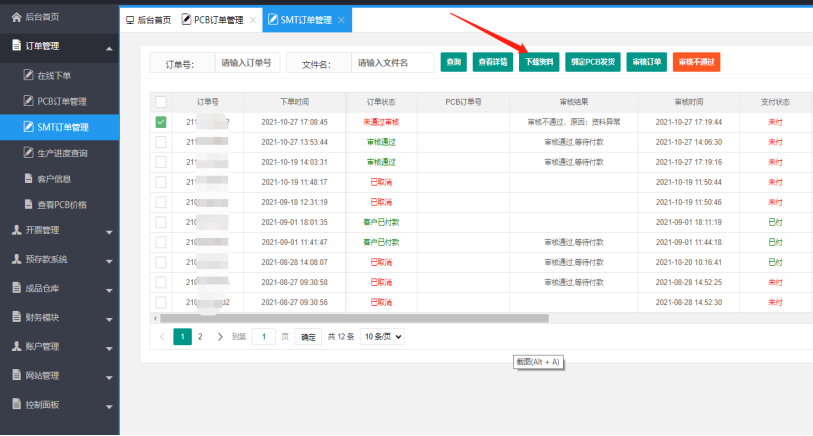Go to next page using arrow icon
This screenshot has height=436, width=813.
click(x=220, y=337)
